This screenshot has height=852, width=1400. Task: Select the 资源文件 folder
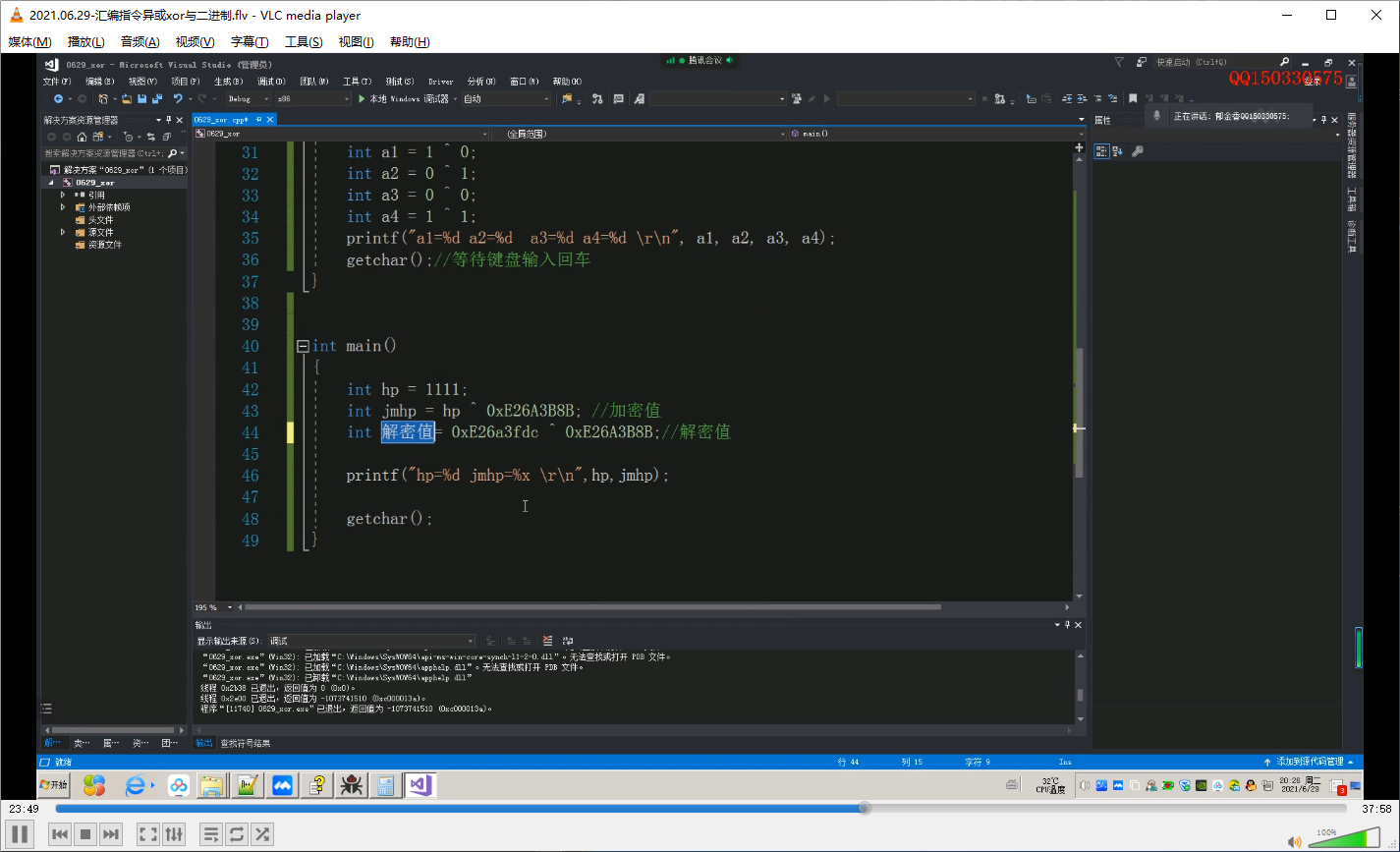coord(98,245)
